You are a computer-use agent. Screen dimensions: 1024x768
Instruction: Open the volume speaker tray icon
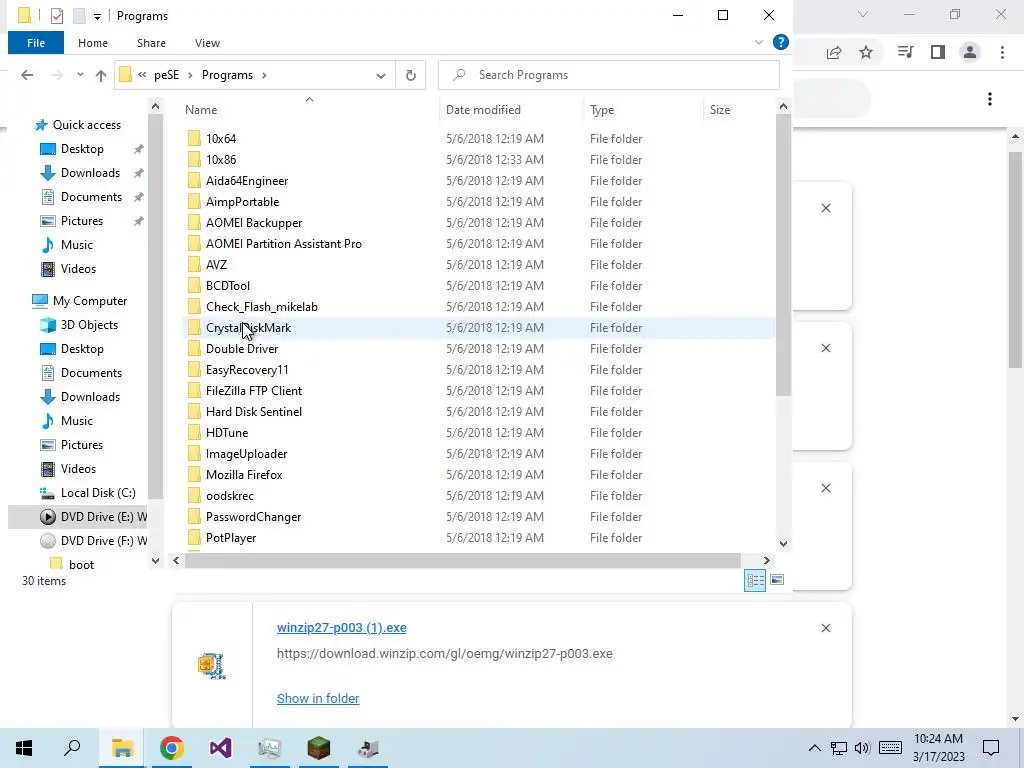[862, 748]
